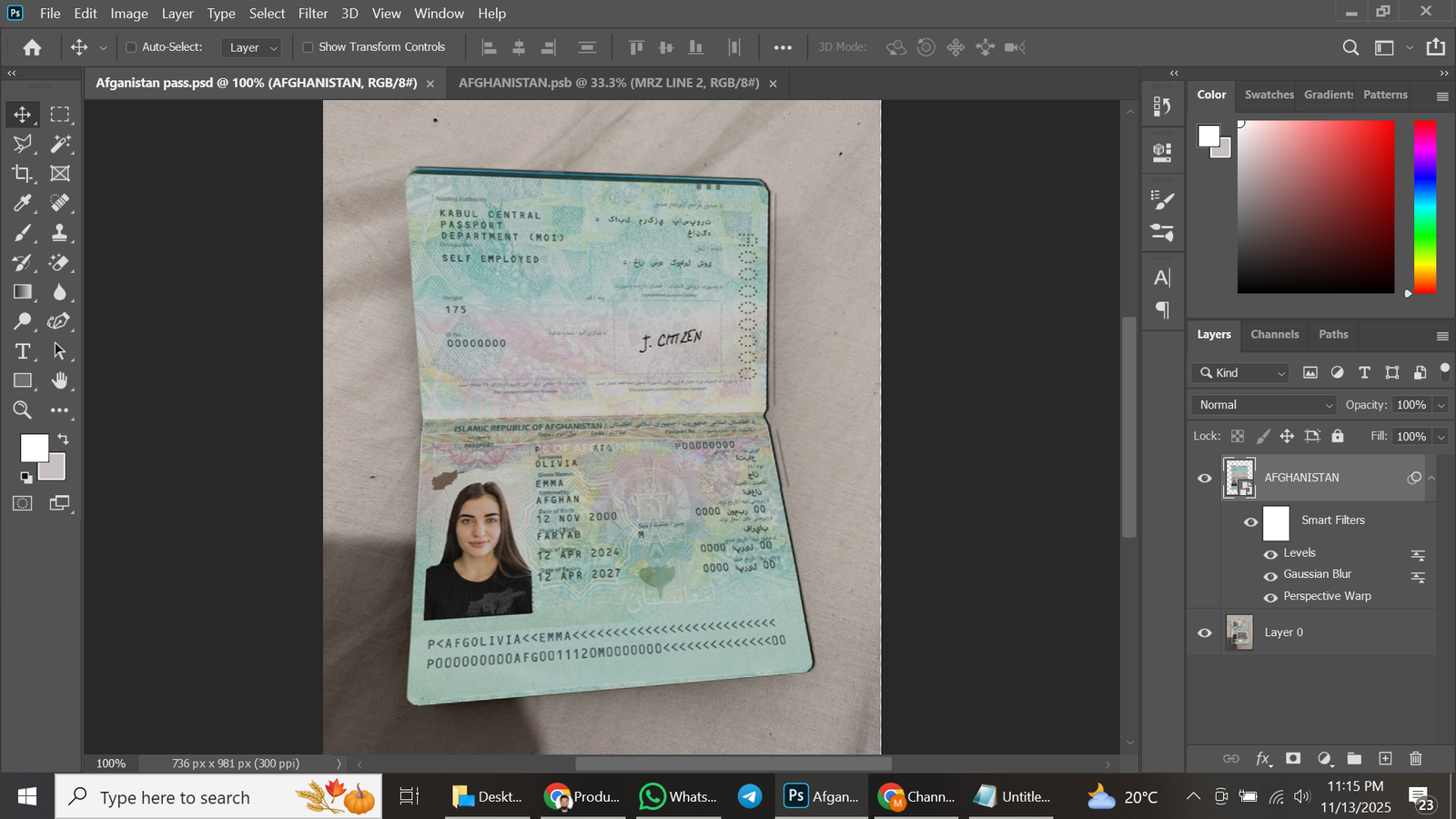Screen dimensions: 1456x819
Task: Pick a color from the color field gradient
Action: point(1315,207)
